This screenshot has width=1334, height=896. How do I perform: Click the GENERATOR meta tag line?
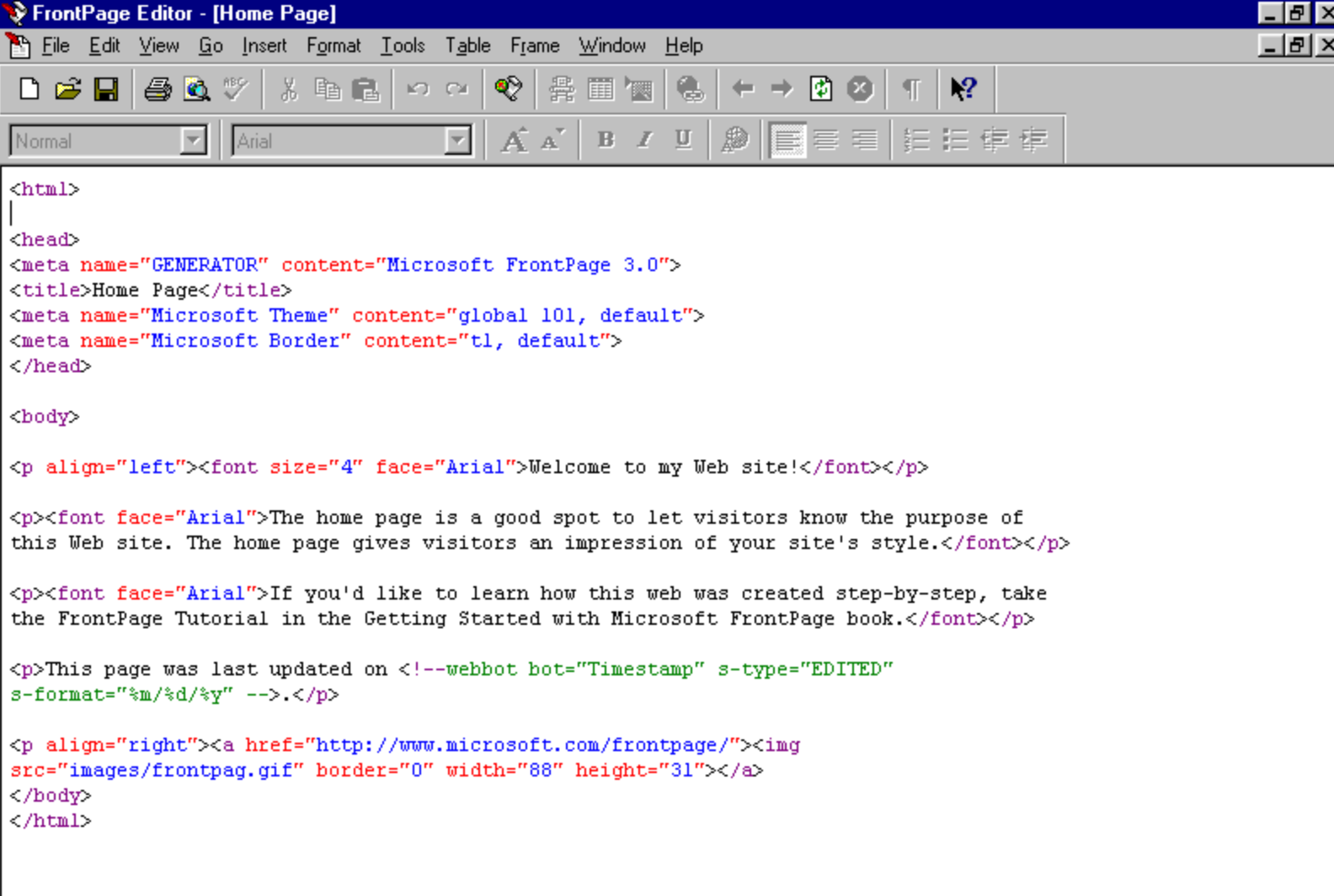click(x=345, y=264)
